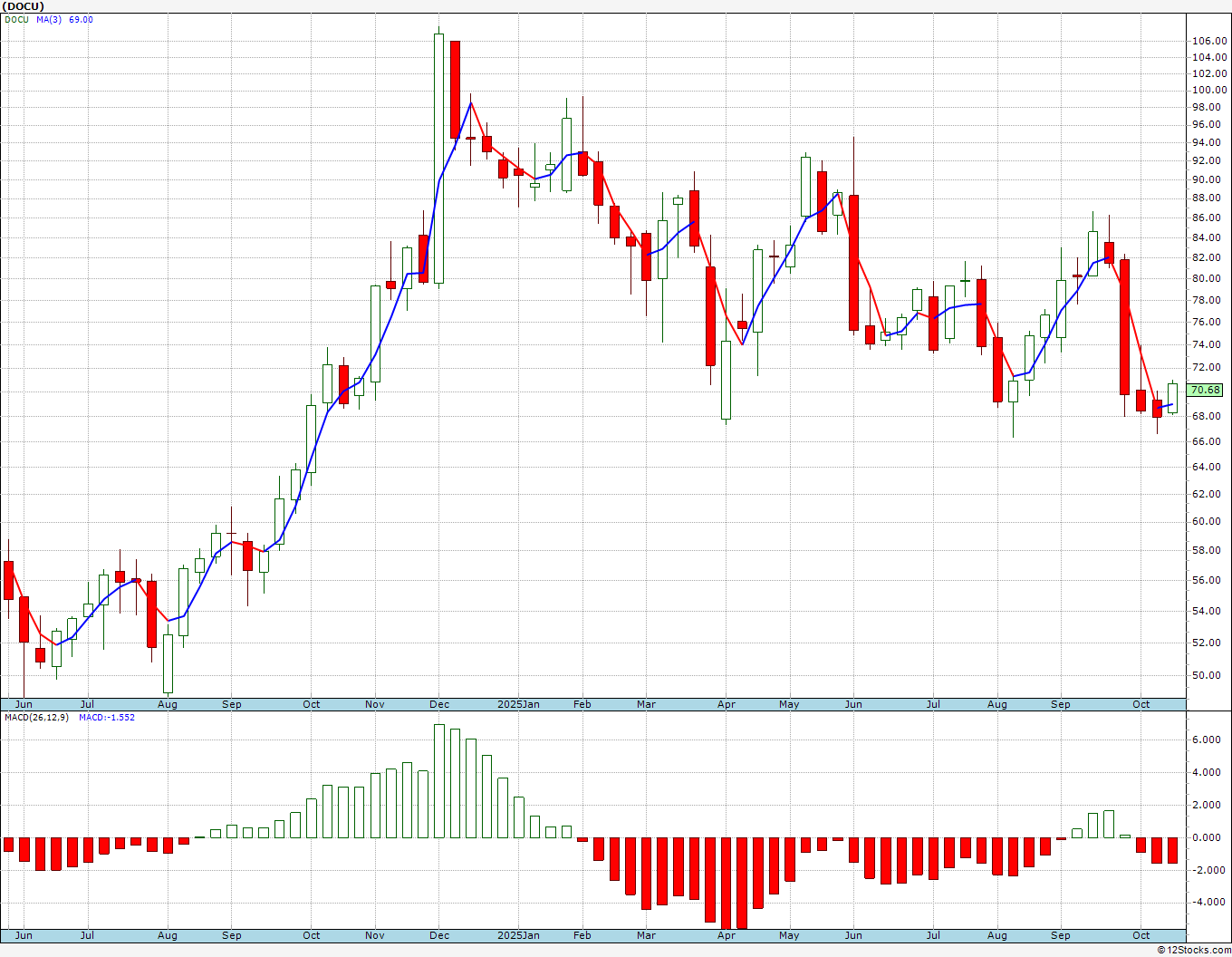Click 2025Jan on the MACD chart axis
This screenshot has width=1232, height=957.
pos(519,935)
